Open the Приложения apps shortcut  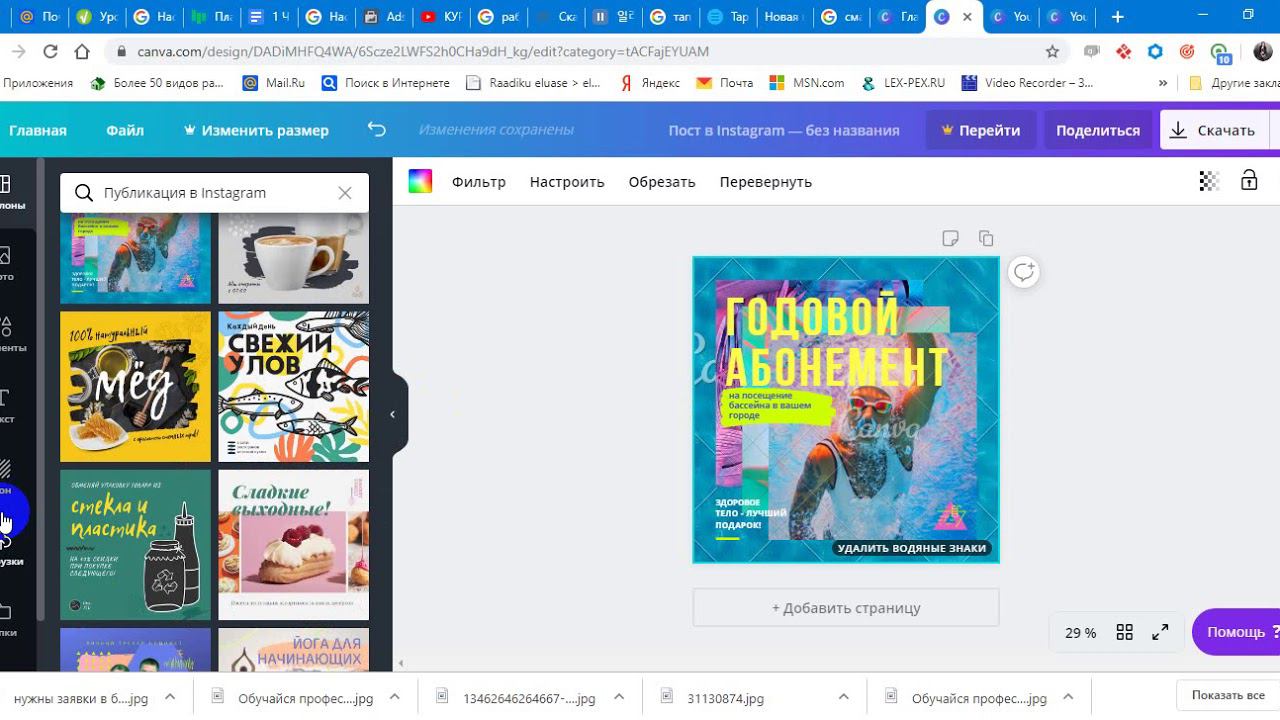click(x=37, y=83)
